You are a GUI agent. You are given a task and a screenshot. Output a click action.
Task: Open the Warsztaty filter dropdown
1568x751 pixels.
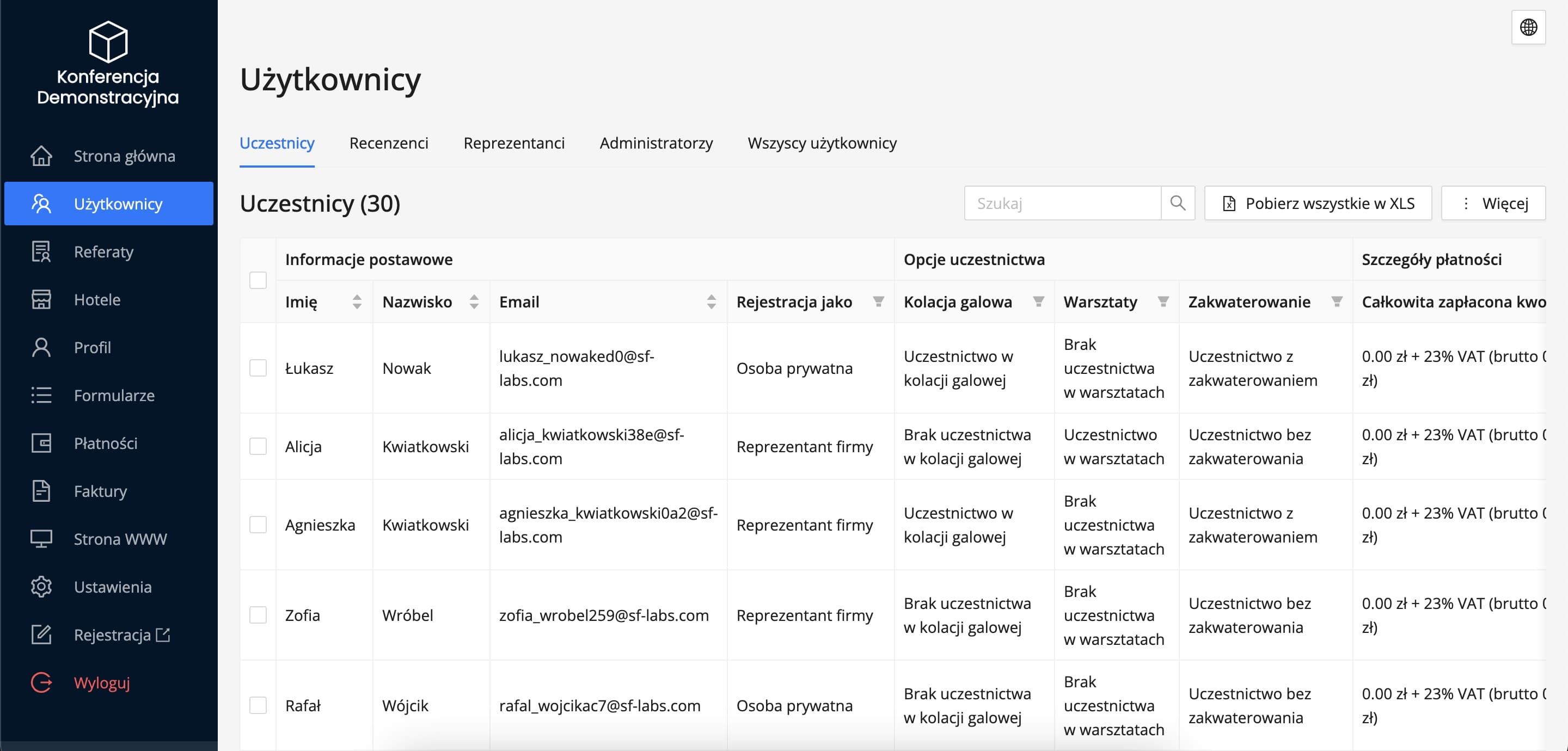point(1162,301)
